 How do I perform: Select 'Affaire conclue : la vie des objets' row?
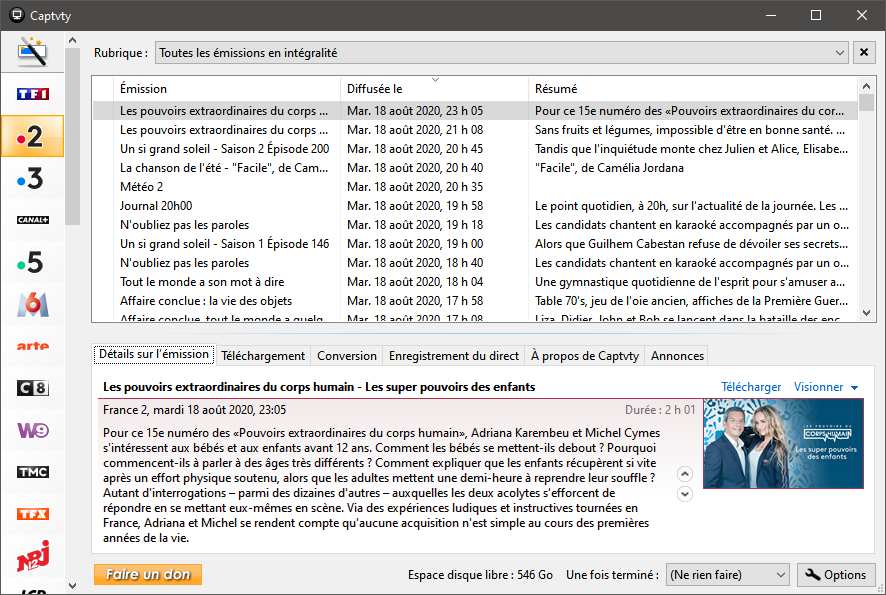click(x=475, y=301)
